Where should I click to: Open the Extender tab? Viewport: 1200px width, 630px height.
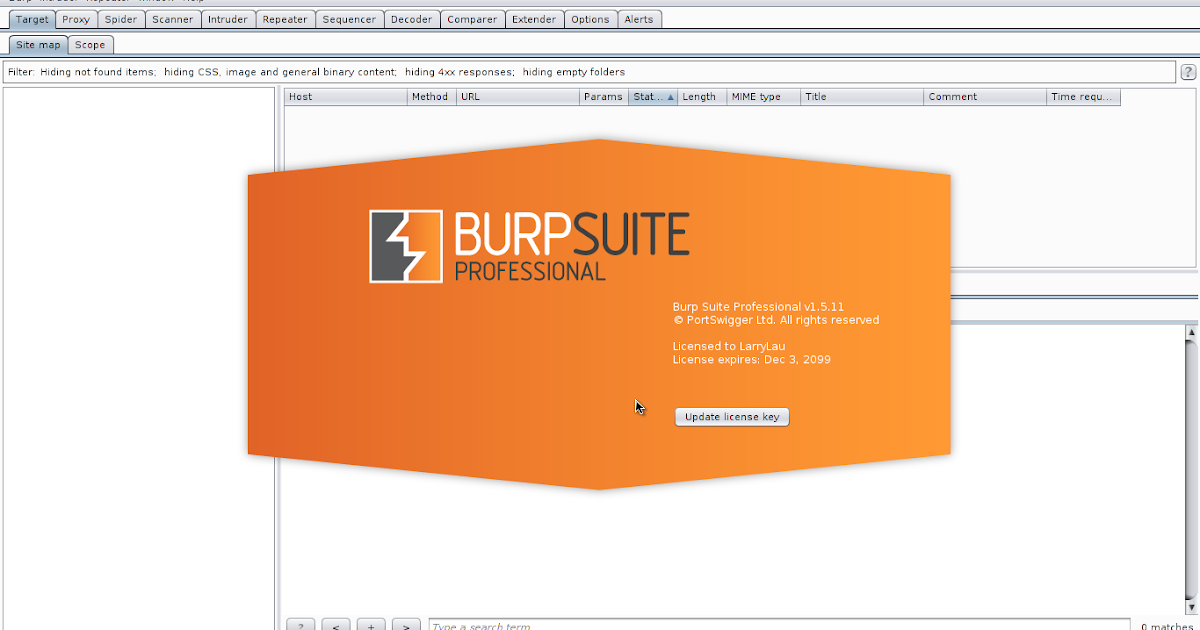[x=535, y=19]
